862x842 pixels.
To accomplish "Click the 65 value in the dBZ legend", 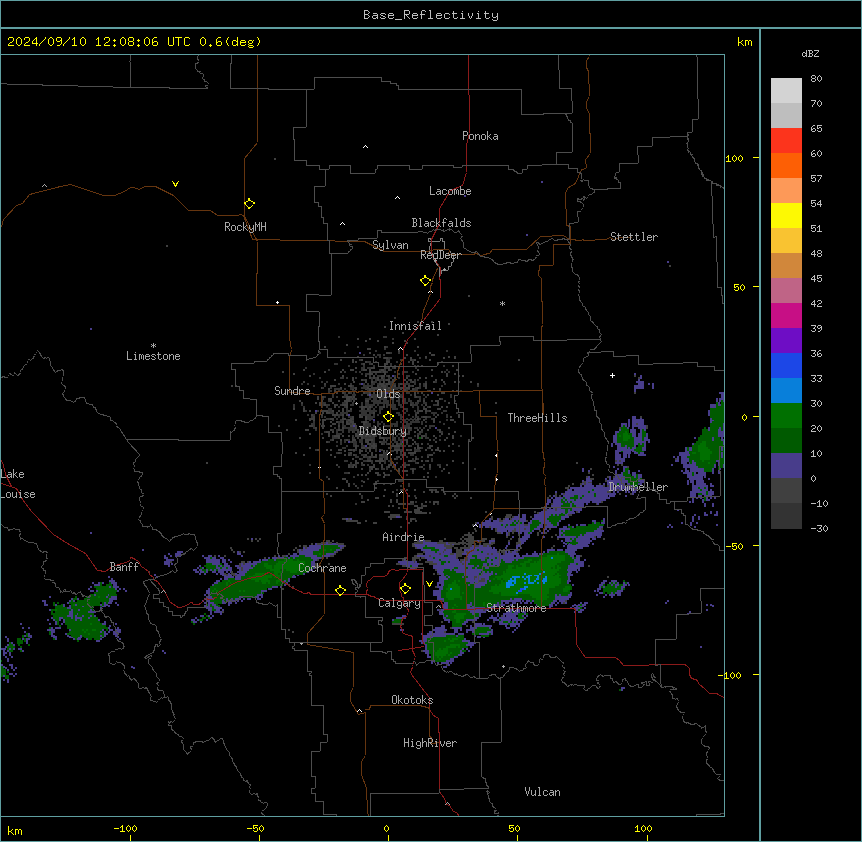I will coord(816,129).
